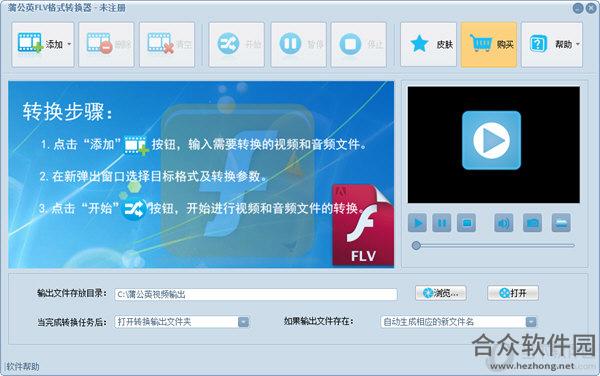Click the FLV file icon on banner
The image size is (600, 376).
click(x=363, y=226)
